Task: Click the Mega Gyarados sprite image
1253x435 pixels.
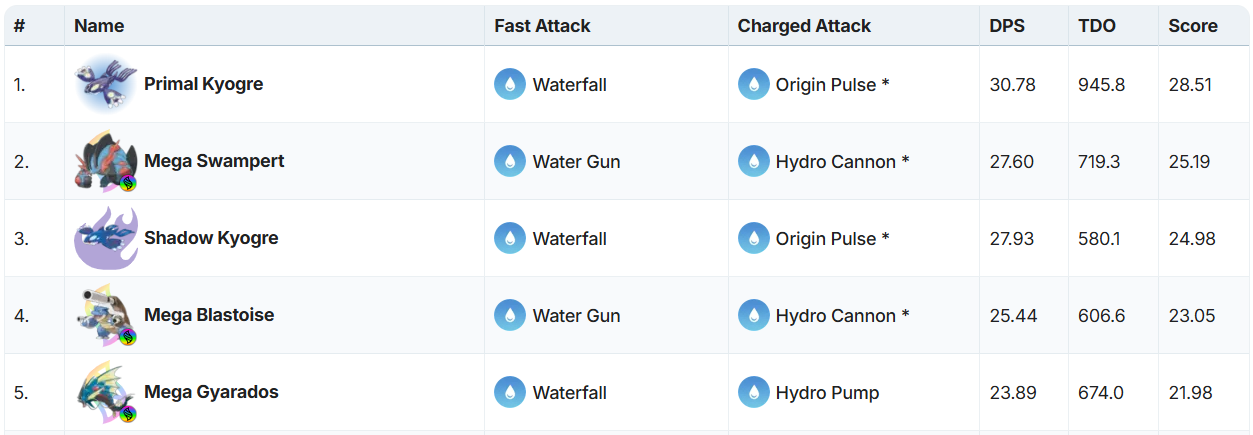Action: [x=106, y=392]
